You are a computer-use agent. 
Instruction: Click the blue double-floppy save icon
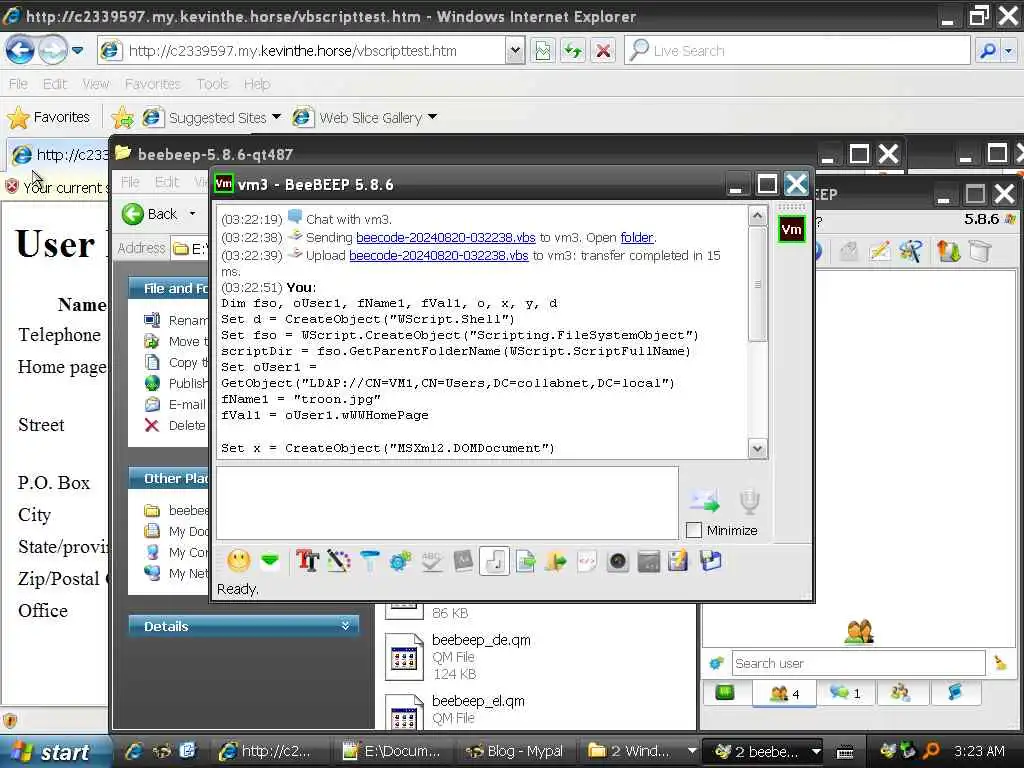tap(711, 561)
